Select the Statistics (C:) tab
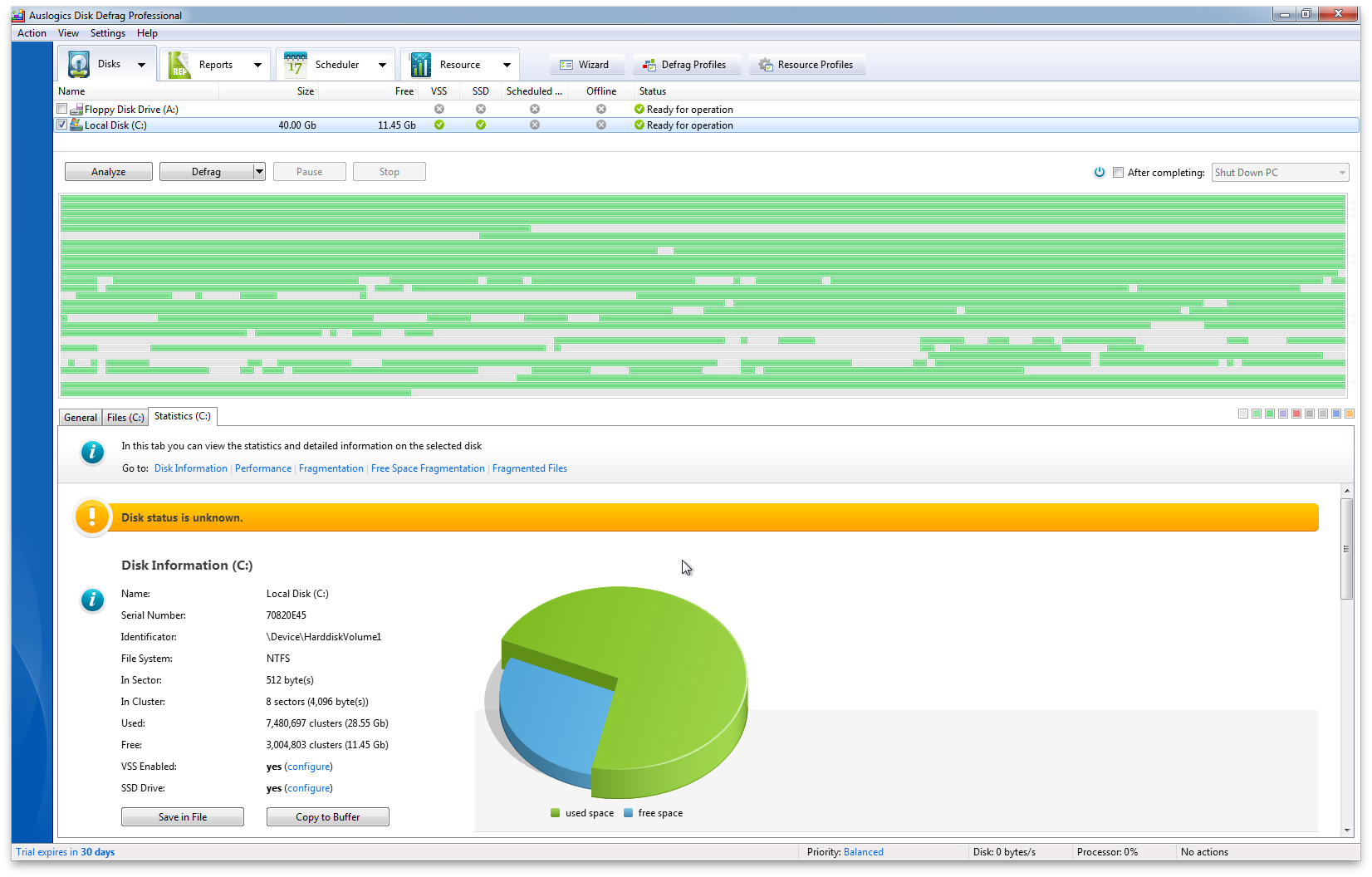Viewport: 1372px width, 877px height. [x=183, y=416]
